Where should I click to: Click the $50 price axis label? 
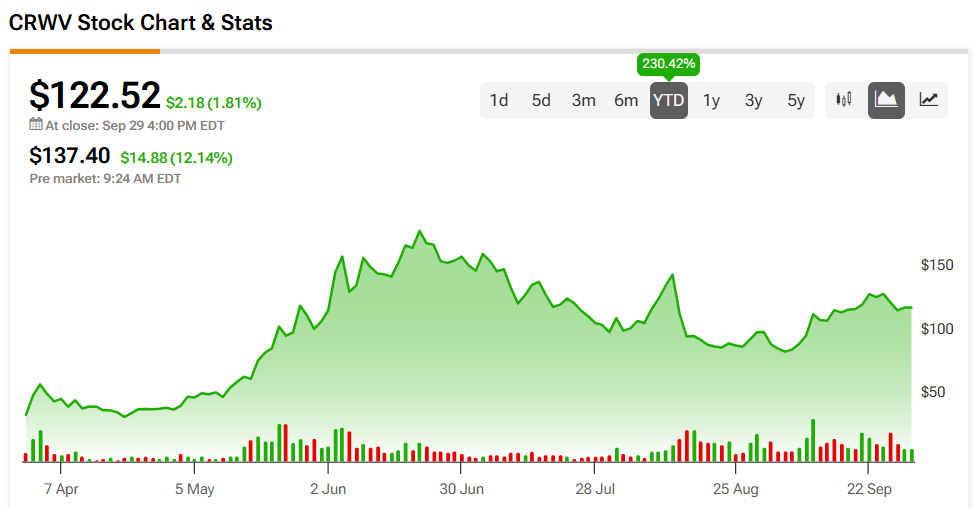tap(933, 392)
